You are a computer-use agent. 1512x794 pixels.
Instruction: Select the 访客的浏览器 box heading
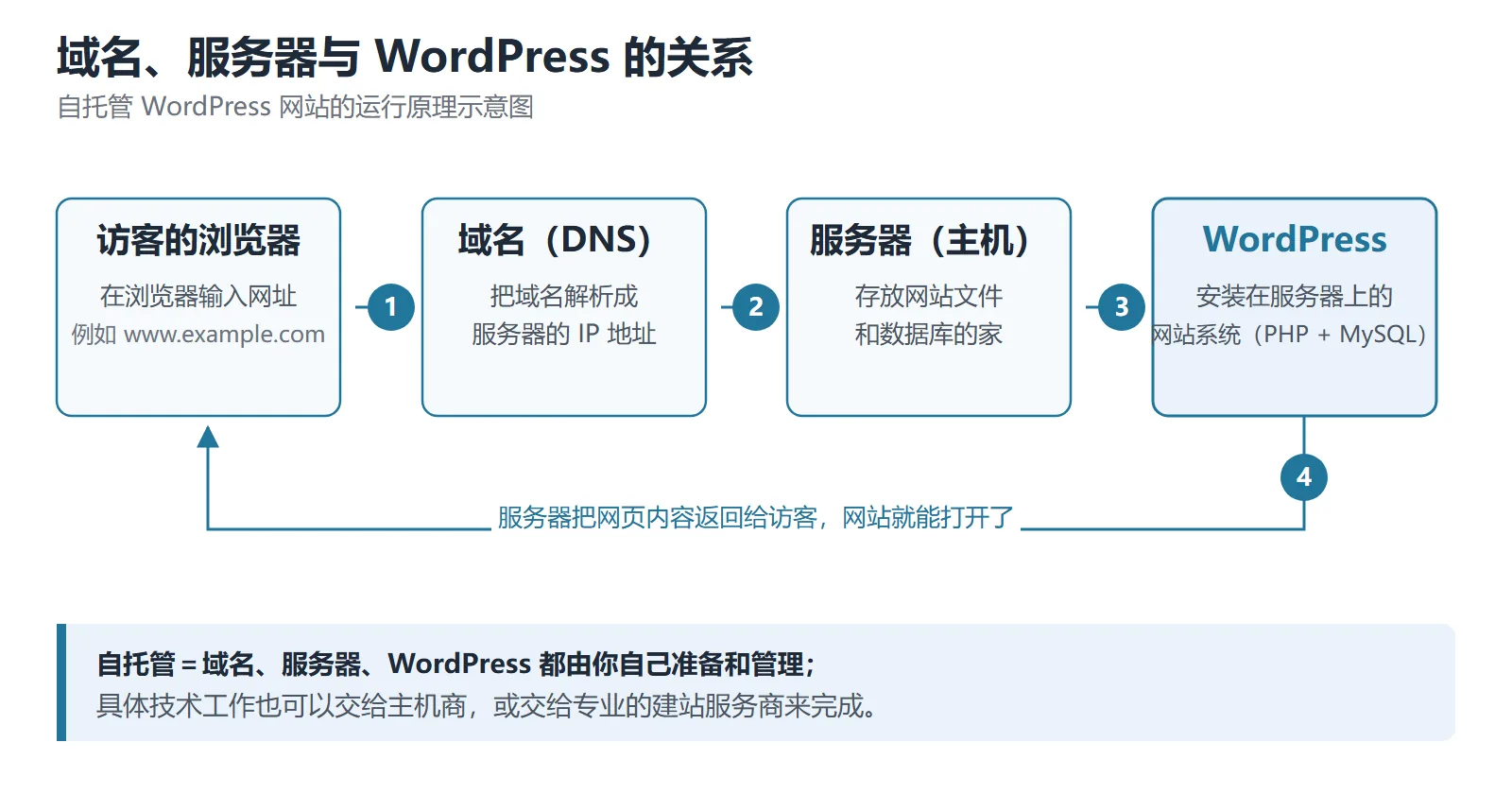[x=198, y=240]
